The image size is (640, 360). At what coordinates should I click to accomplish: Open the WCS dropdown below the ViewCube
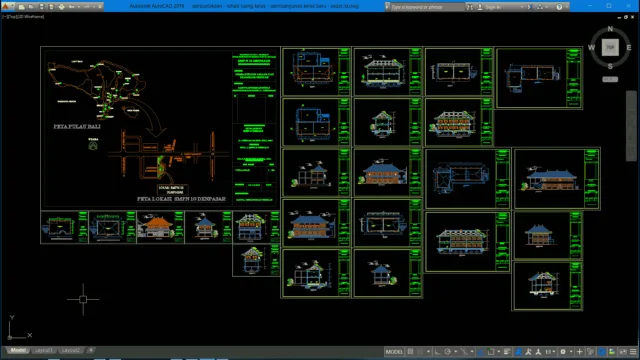(610, 79)
